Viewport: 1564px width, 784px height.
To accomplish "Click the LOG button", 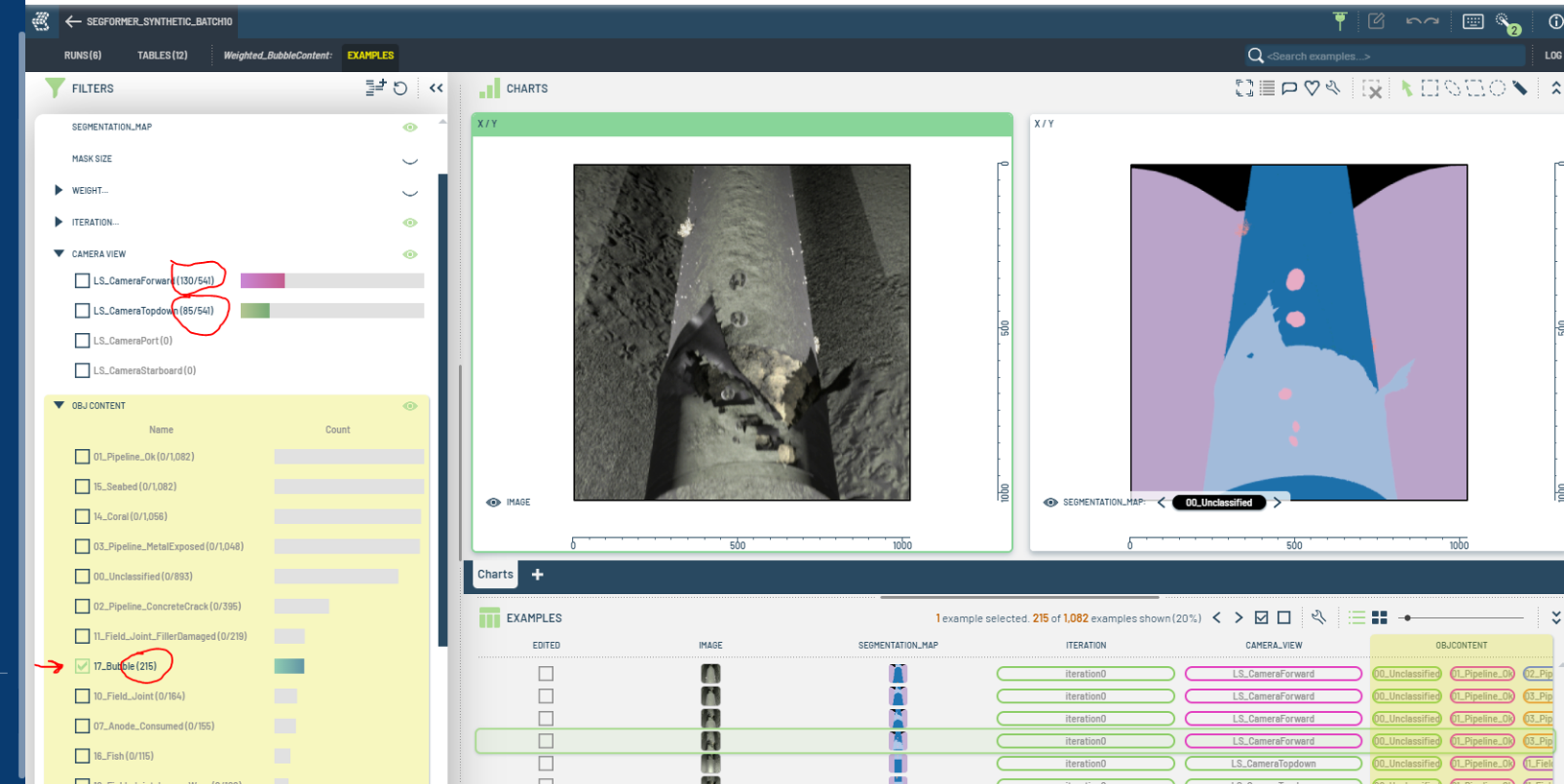I will [x=1552, y=56].
